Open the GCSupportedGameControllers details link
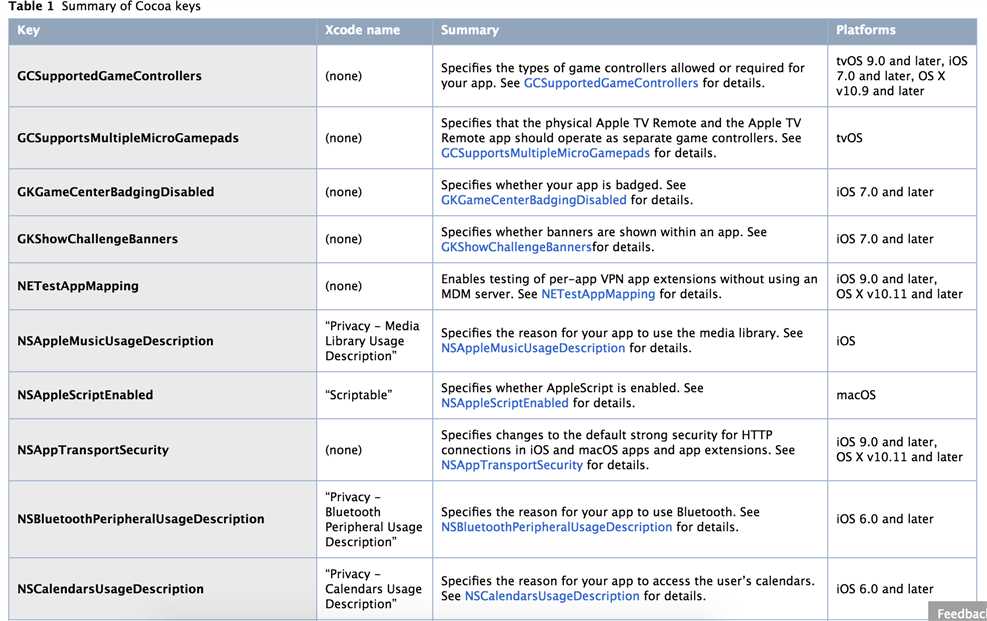This screenshot has width=987, height=621. [611, 83]
